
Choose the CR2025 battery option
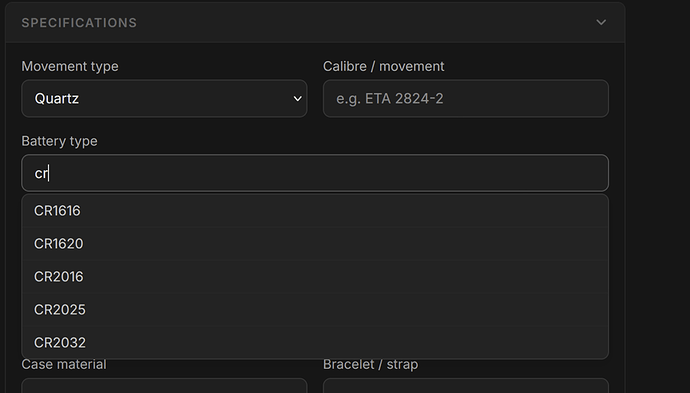pos(315,310)
